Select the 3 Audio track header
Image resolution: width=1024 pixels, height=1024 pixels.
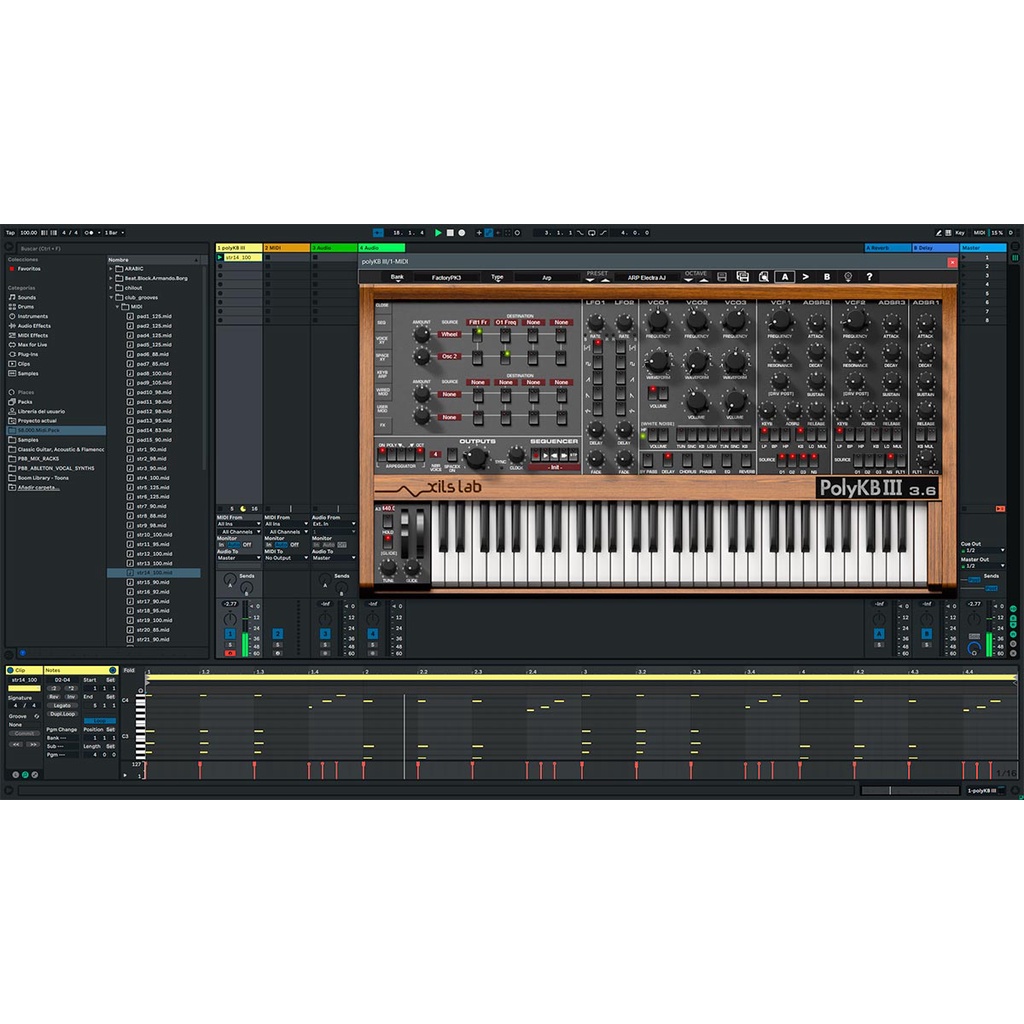pyautogui.click(x=334, y=248)
